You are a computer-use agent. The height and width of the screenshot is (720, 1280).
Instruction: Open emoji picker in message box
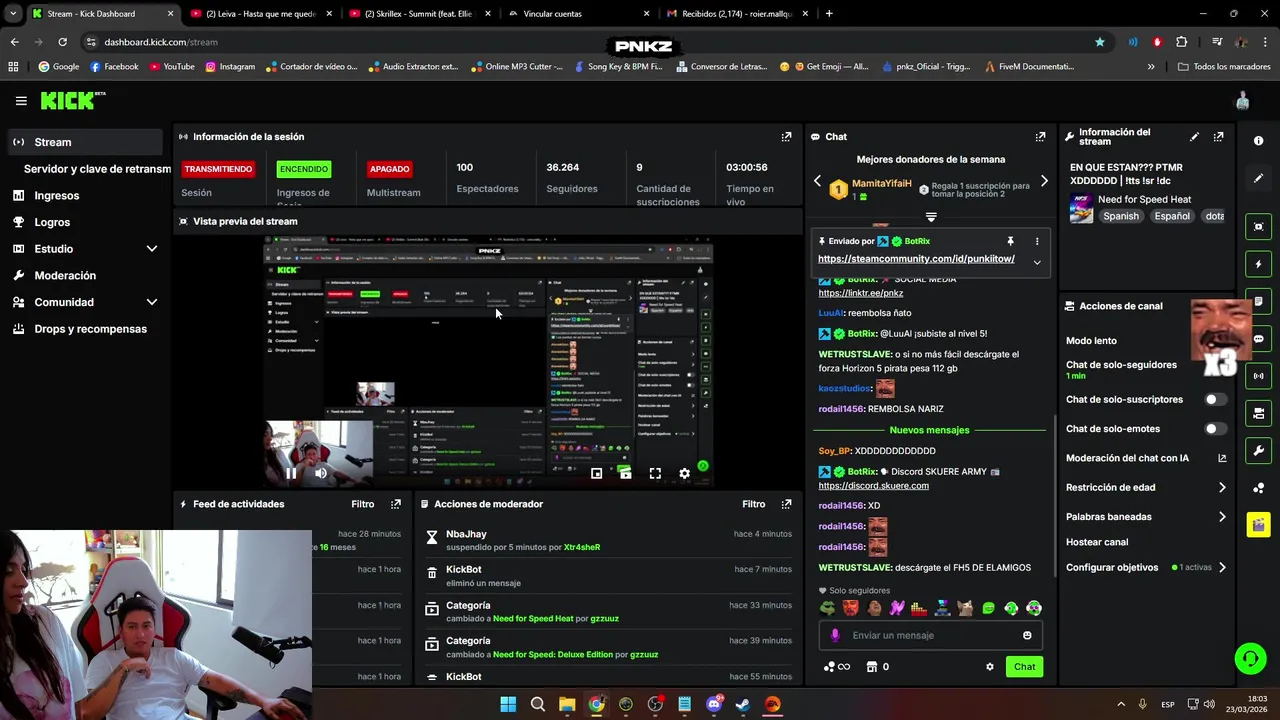(x=1027, y=636)
